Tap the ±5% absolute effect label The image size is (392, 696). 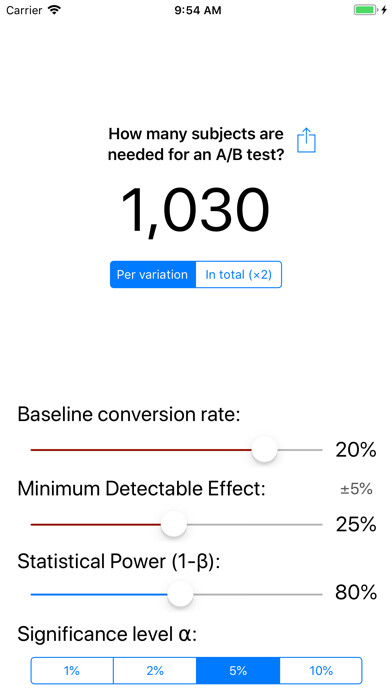click(x=356, y=489)
